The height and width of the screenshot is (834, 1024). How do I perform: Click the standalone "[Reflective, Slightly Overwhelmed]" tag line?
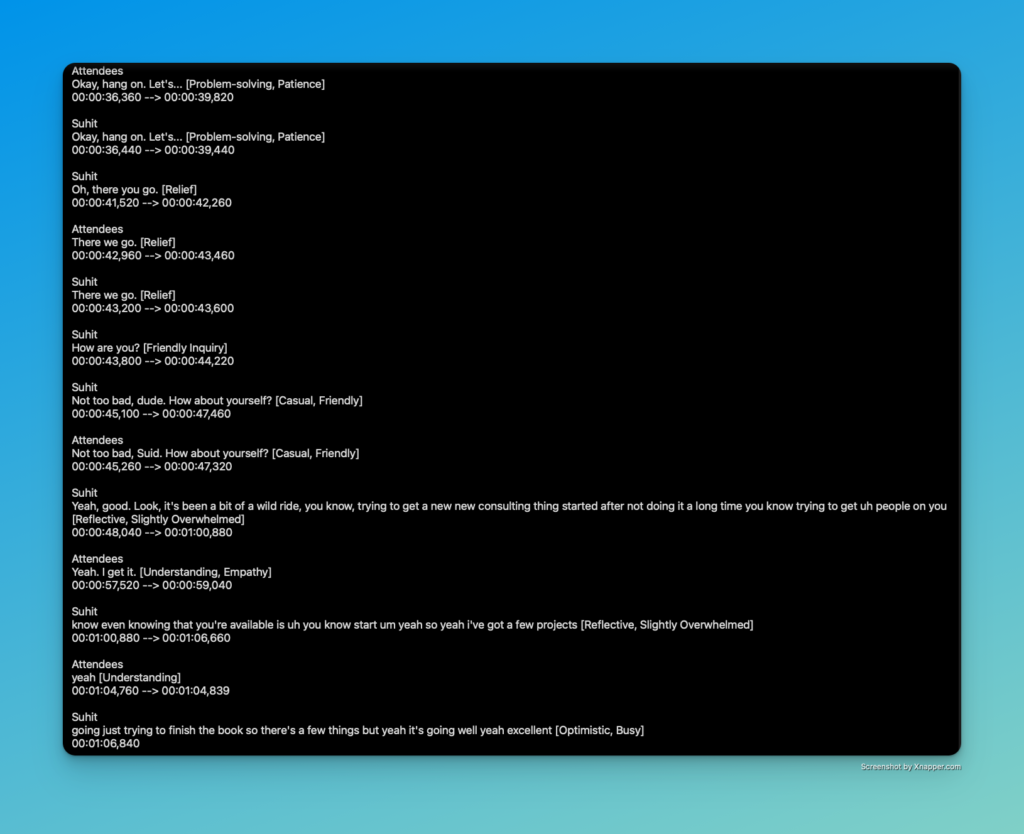click(x=158, y=520)
